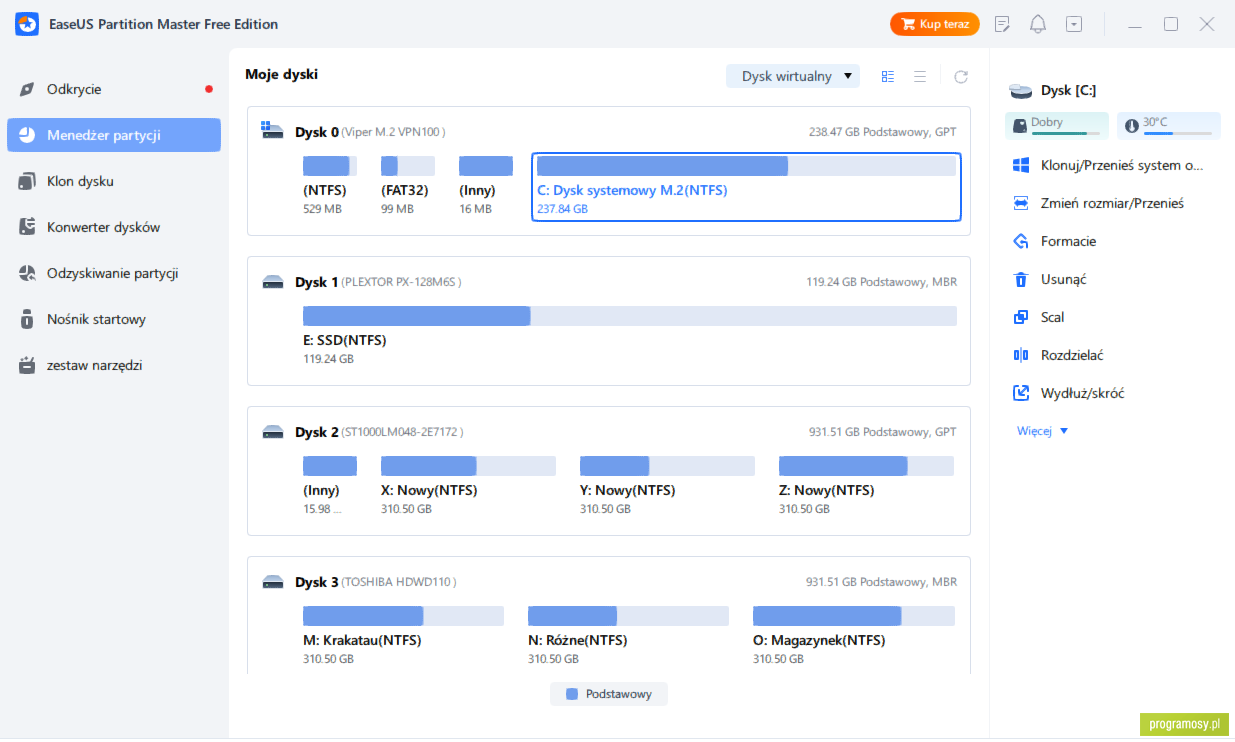
Task: Select the 15.98 Inny partition on Dysk 2
Action: click(x=330, y=486)
